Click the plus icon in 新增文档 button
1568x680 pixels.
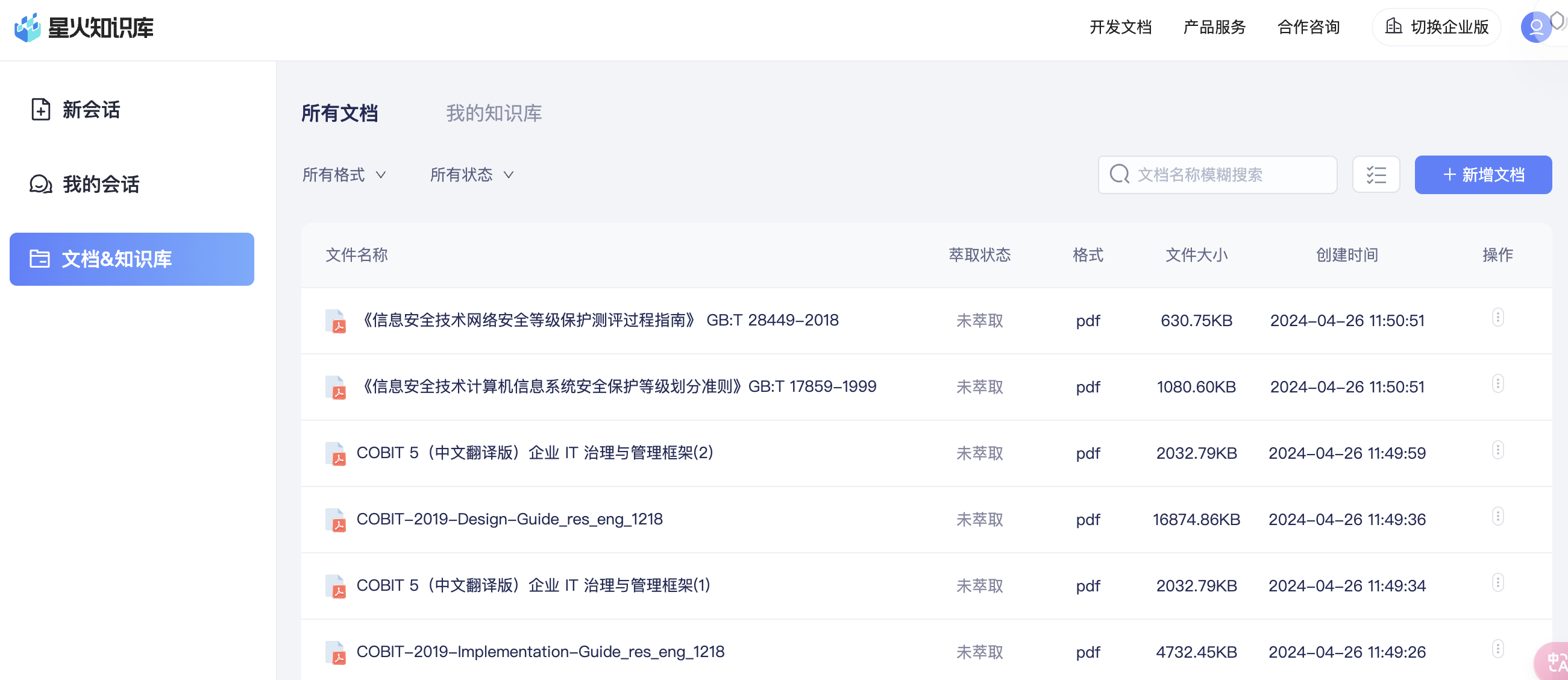tap(1449, 175)
